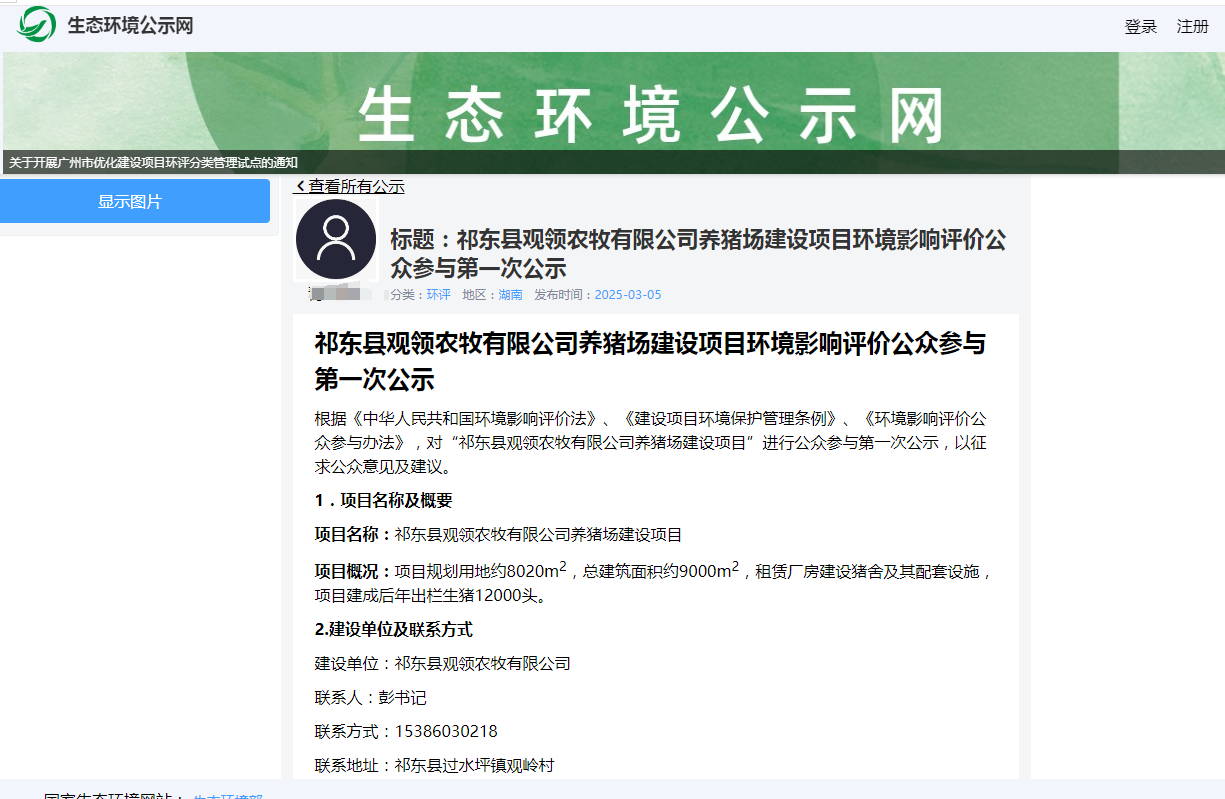Click the 2.建设单位及联系方式 section heading
The width and height of the screenshot is (1225, 799).
click(393, 629)
